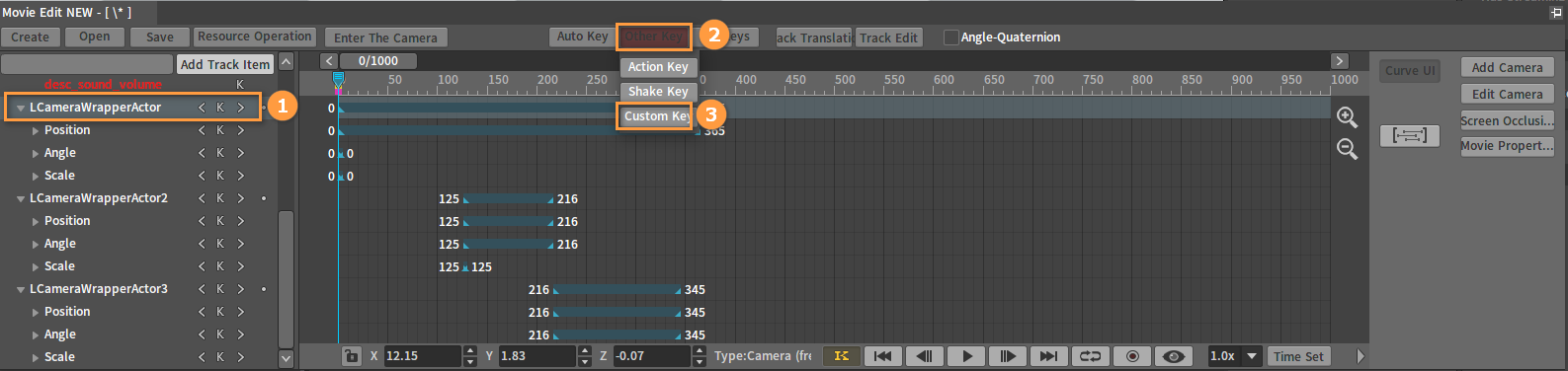Play the movie timeline

click(966, 356)
